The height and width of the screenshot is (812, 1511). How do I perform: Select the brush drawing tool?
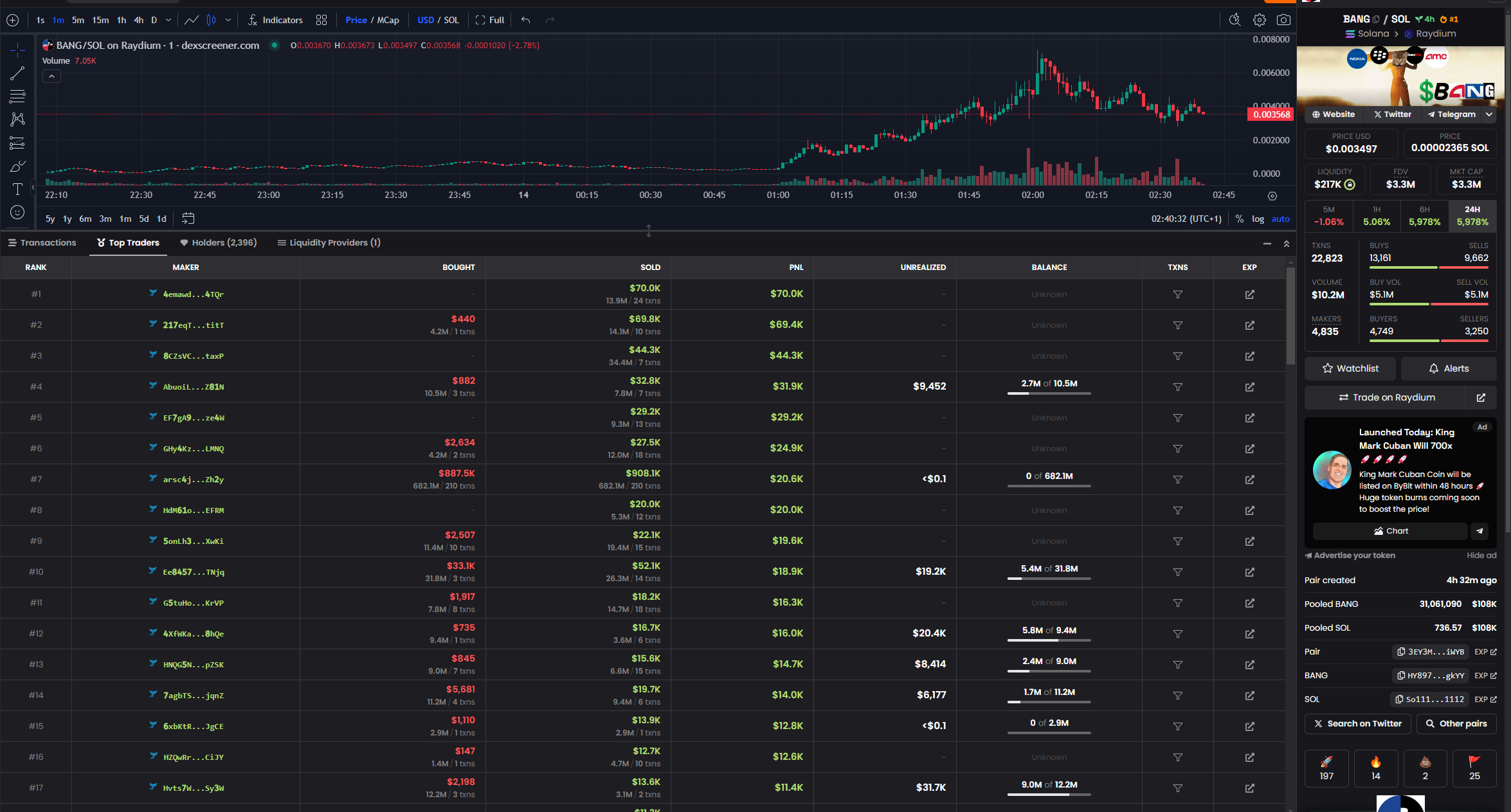[17, 167]
